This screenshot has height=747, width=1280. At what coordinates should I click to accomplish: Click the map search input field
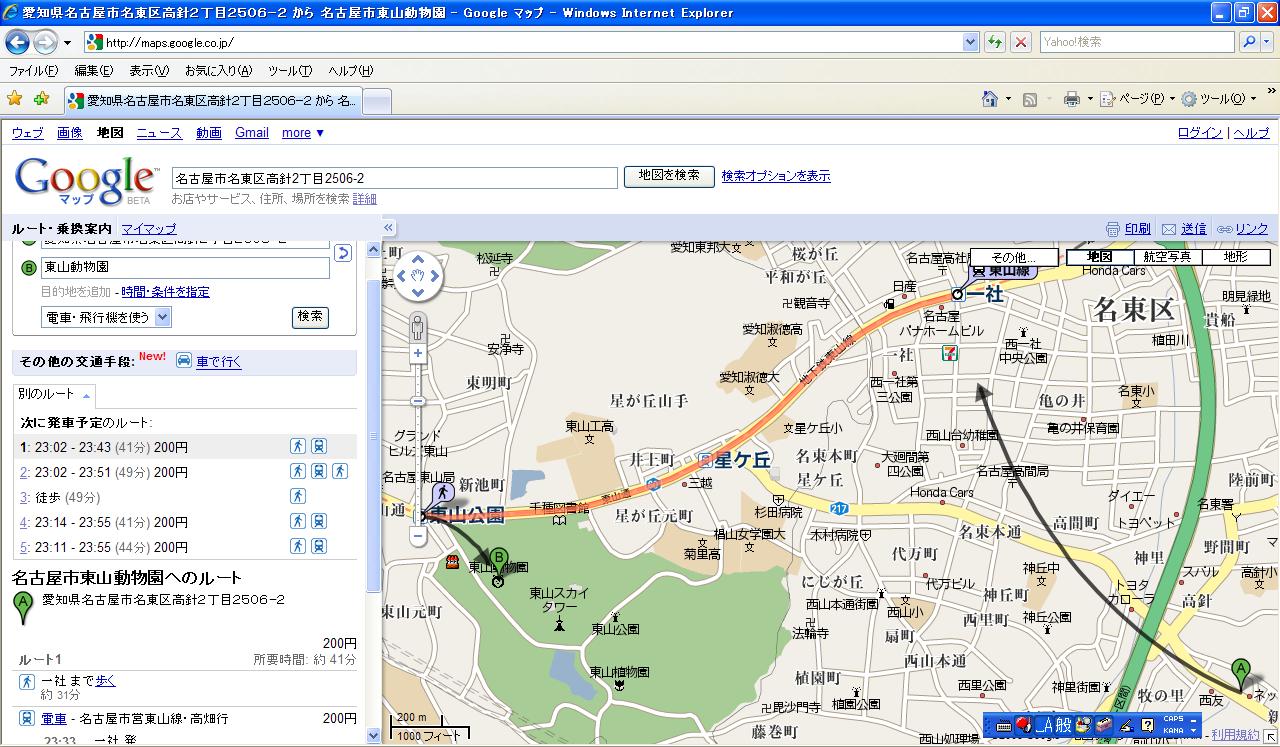pyautogui.click(x=395, y=178)
